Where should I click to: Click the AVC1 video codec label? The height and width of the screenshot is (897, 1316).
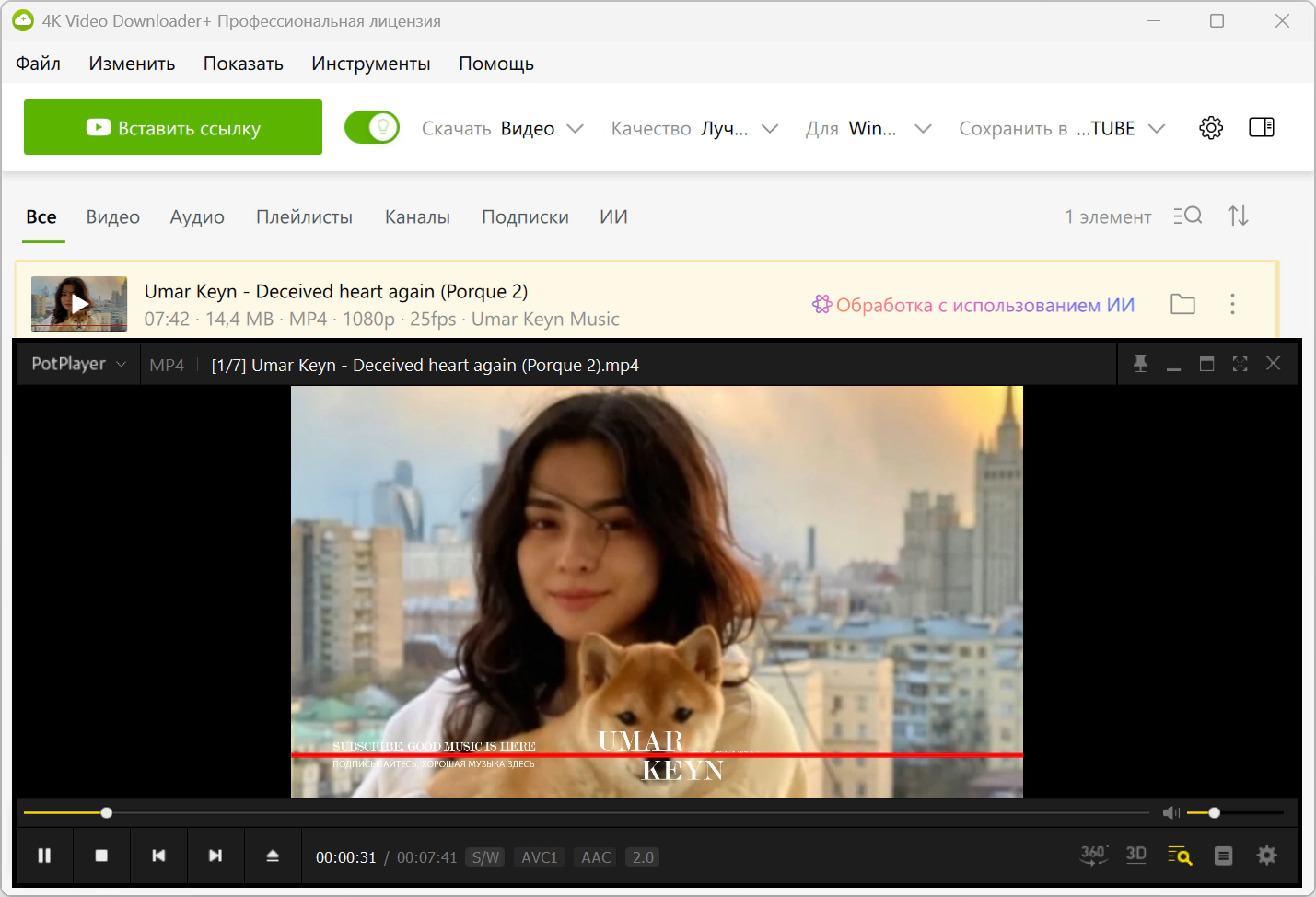point(540,857)
